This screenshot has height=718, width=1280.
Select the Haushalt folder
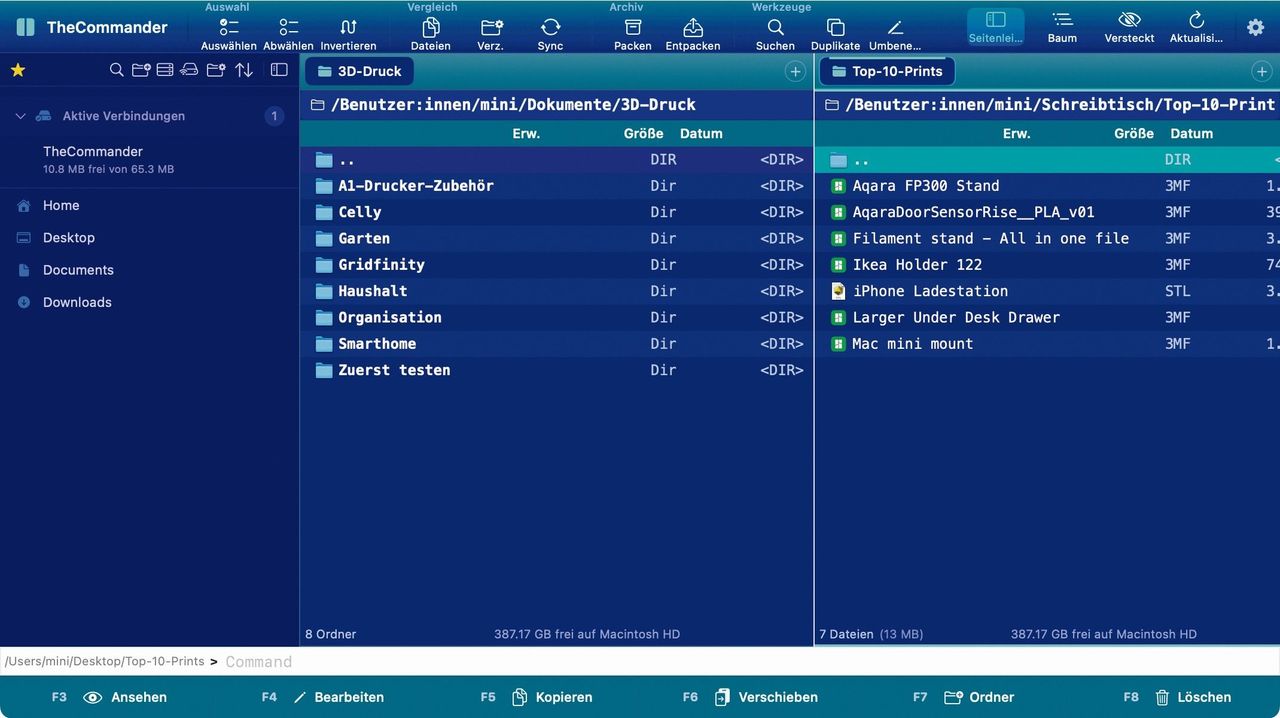tap(556, 291)
